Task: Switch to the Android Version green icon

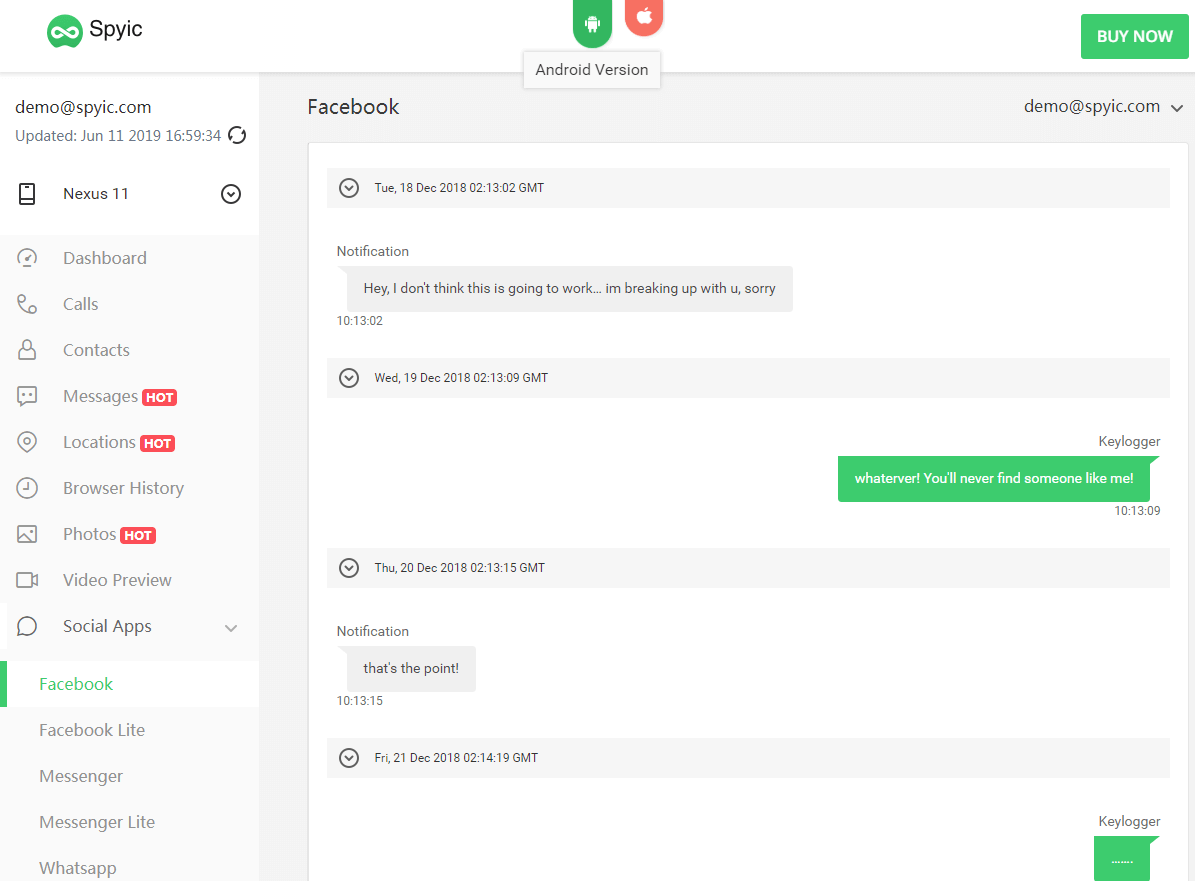Action: click(x=592, y=22)
